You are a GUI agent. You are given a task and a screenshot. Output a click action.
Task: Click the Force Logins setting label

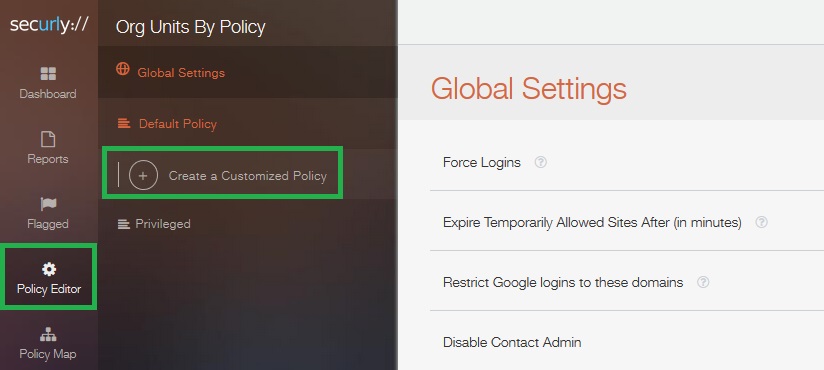482,162
